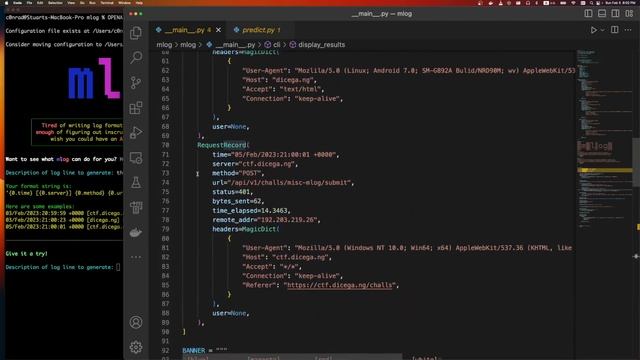Open the File menu

pyautogui.click(x=29, y=2)
